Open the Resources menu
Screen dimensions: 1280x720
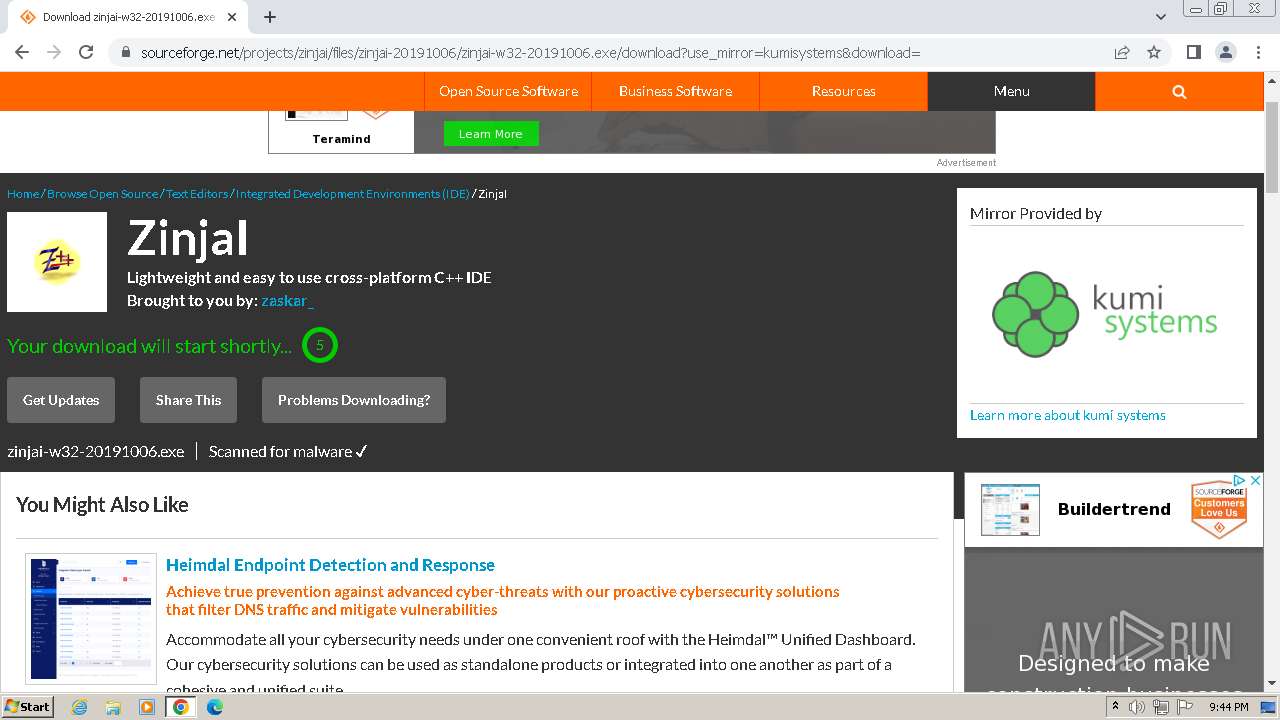[843, 91]
